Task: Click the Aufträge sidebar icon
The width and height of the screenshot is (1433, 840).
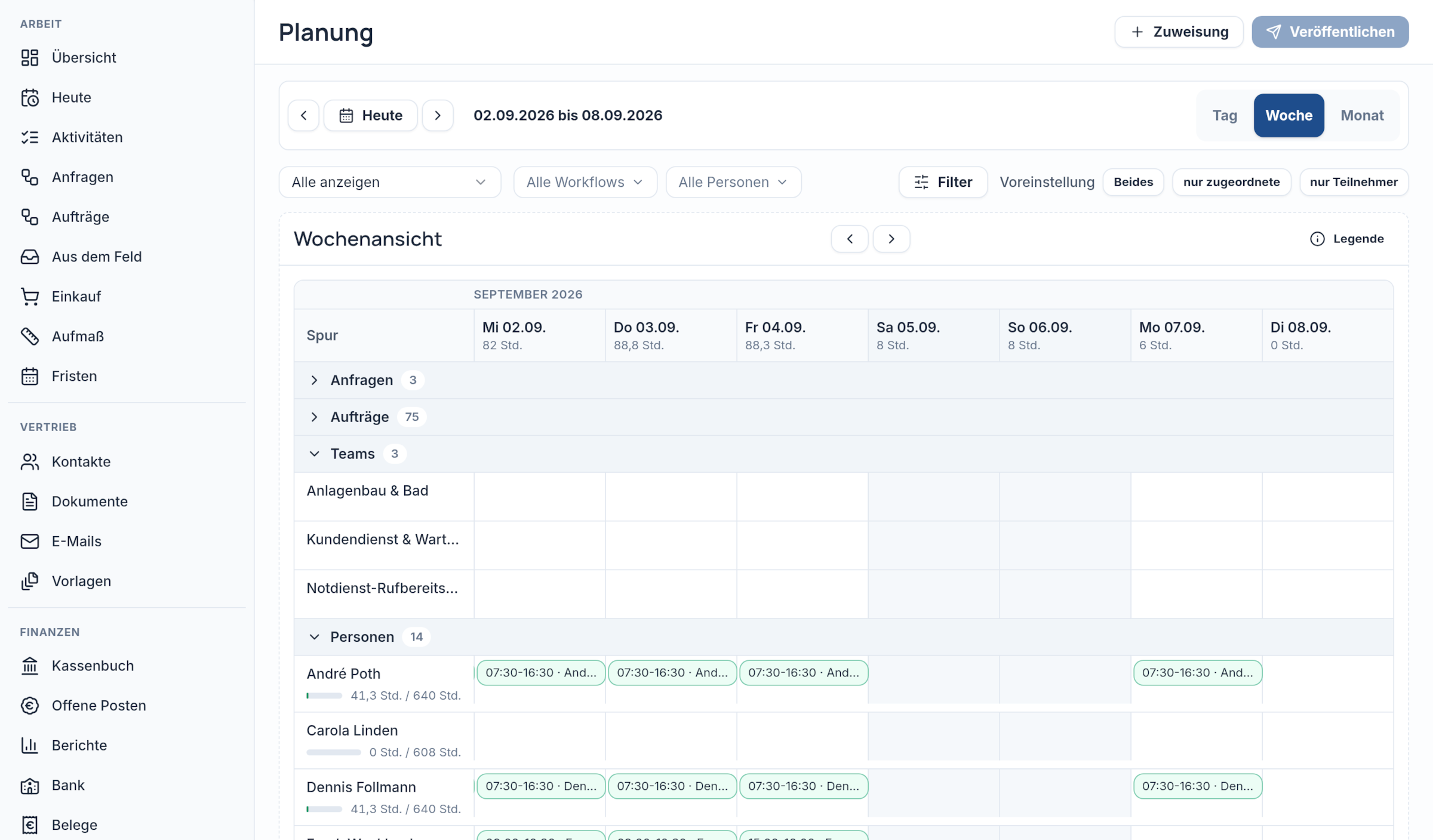Action: pyautogui.click(x=30, y=217)
